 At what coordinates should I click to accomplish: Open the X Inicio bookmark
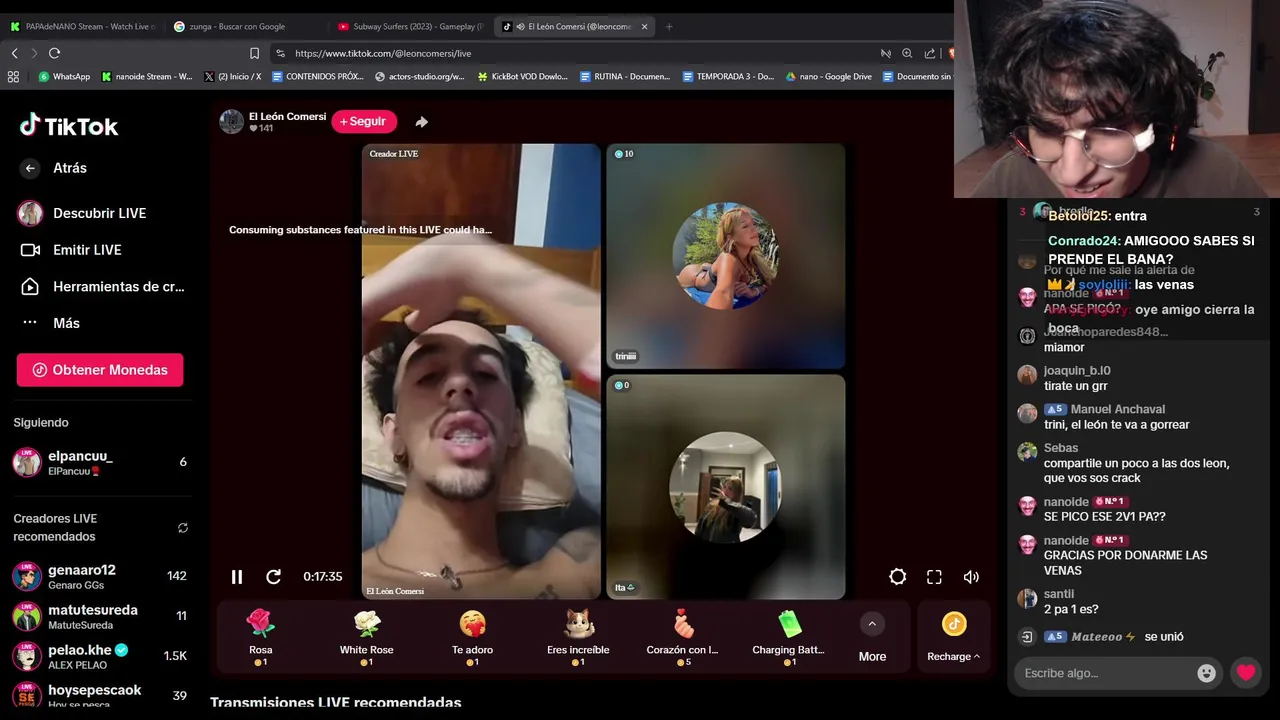click(x=232, y=76)
